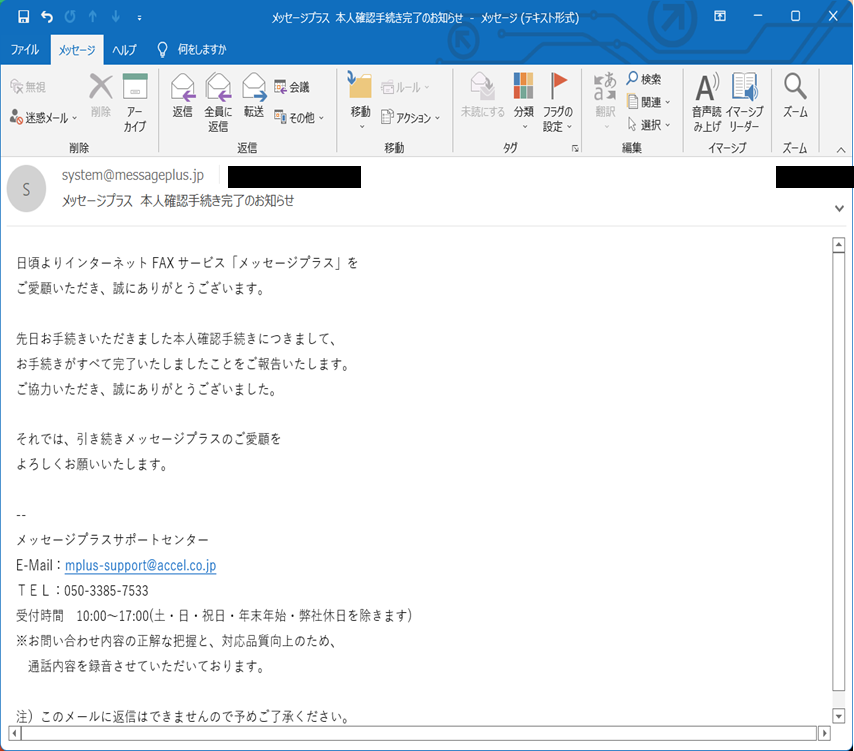
Task: Click the horizontal scrollbar right arrow
Action: (x=824, y=733)
